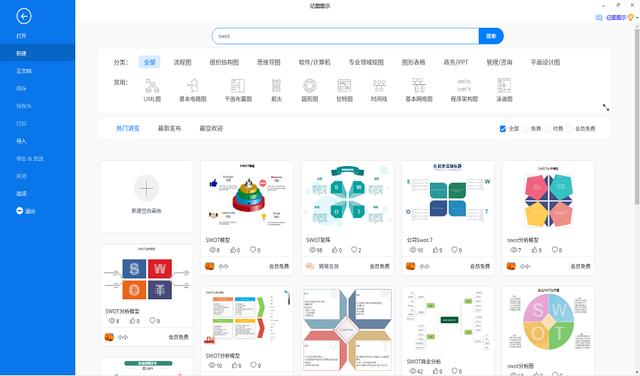Filter by the 全部 category
Screen dimensions: 640x376
pos(149,62)
